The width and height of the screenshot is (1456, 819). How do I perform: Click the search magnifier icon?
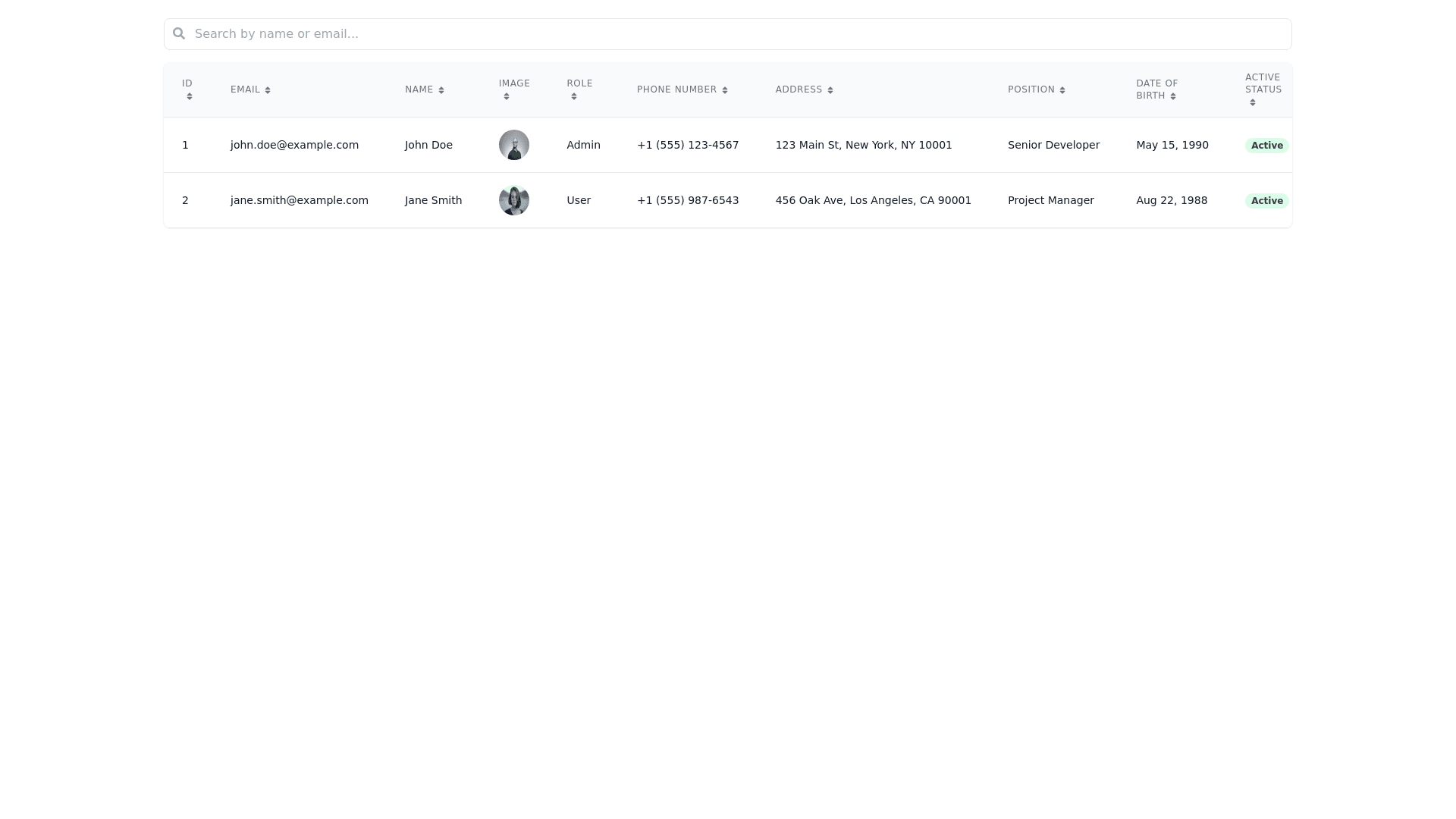click(x=179, y=33)
